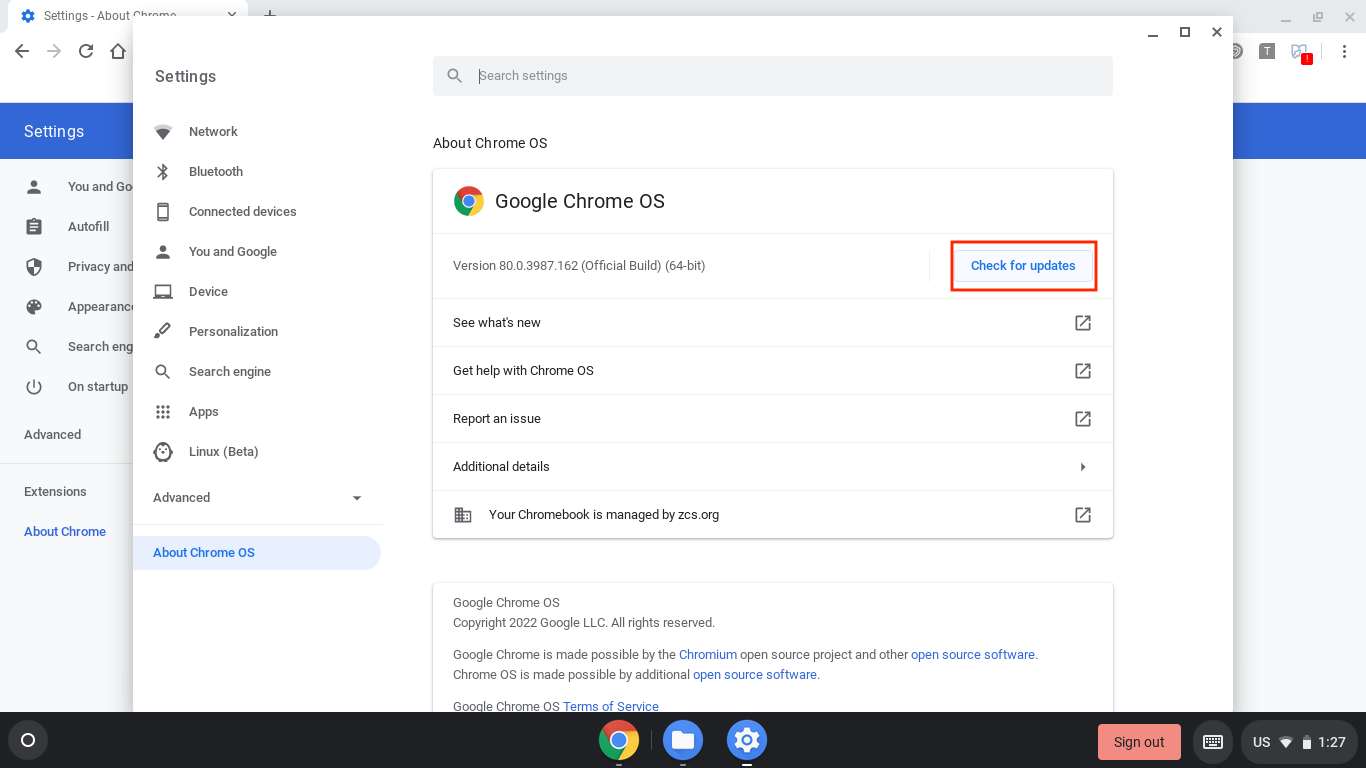Minimize the OS Settings window

pyautogui.click(x=1153, y=32)
